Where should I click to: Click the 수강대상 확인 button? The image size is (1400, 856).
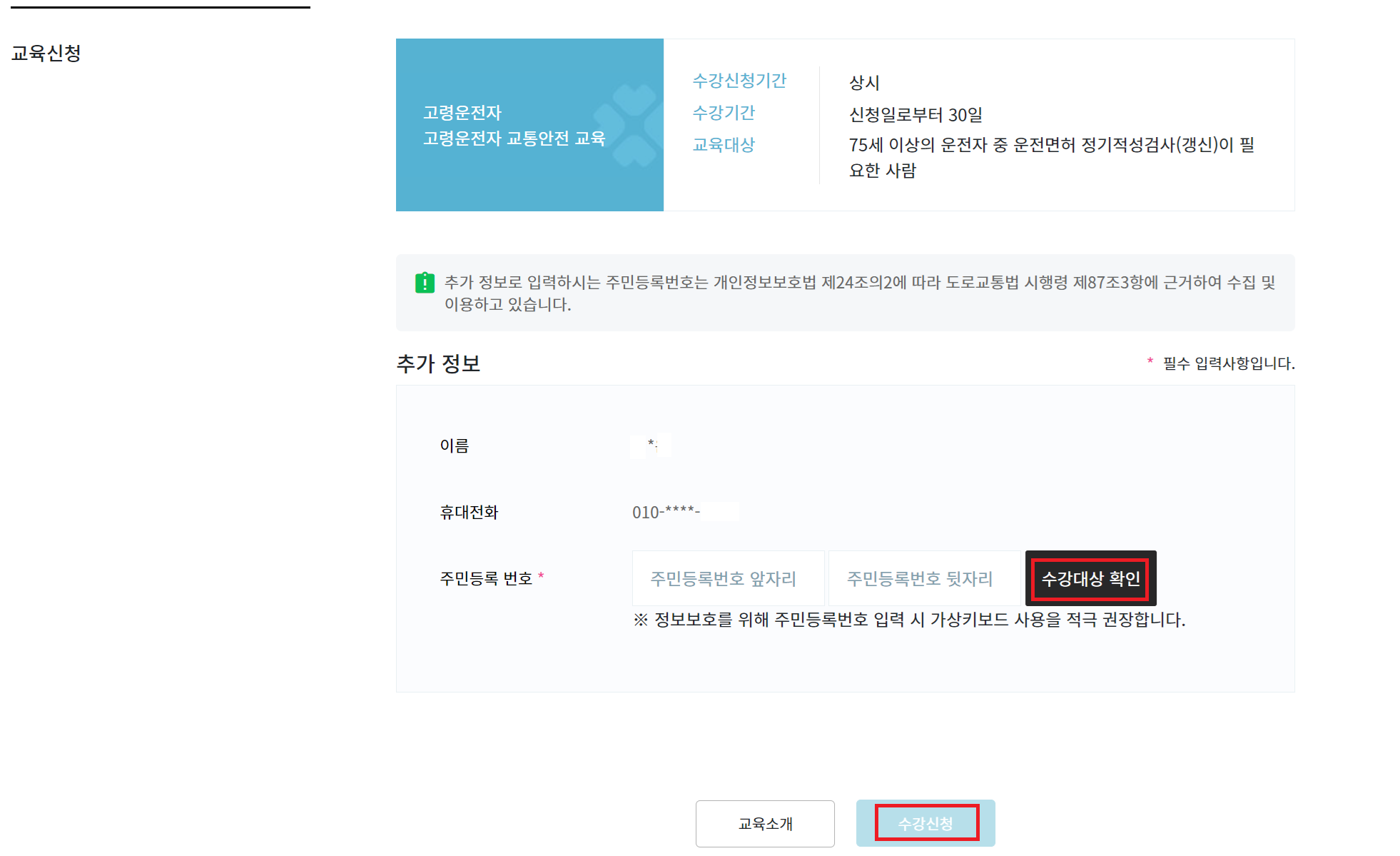click(x=1090, y=578)
